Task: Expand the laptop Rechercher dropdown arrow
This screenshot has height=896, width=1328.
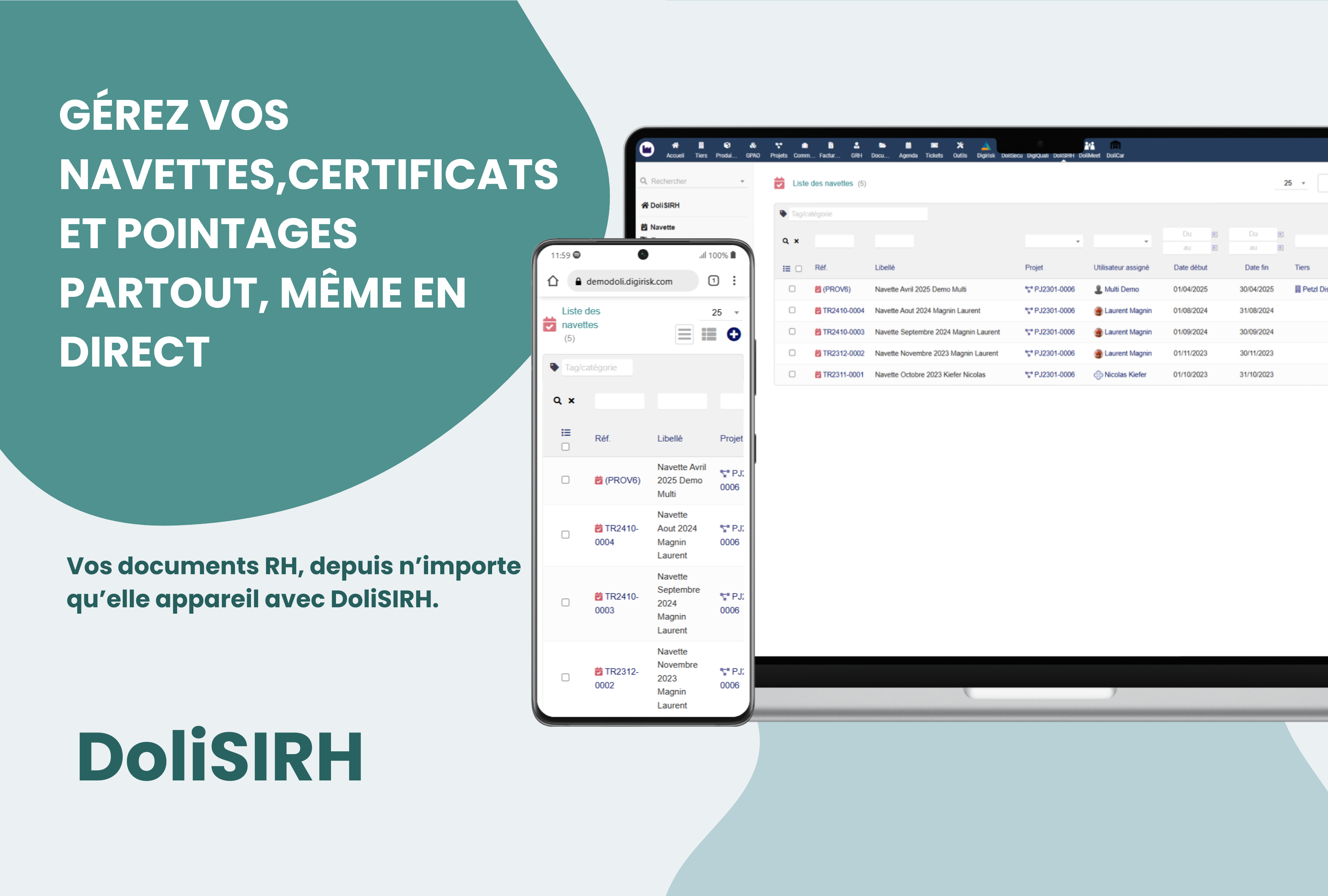Action: 742,182
